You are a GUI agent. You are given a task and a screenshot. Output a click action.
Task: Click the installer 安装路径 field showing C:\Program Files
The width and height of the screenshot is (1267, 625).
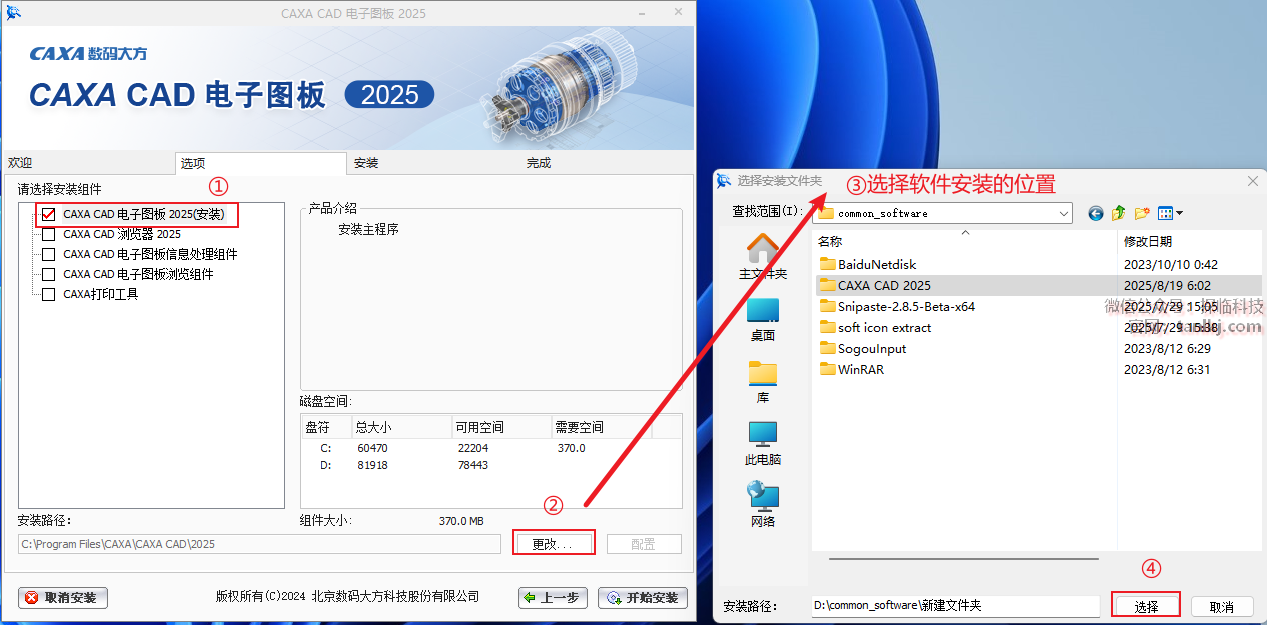coord(259,544)
